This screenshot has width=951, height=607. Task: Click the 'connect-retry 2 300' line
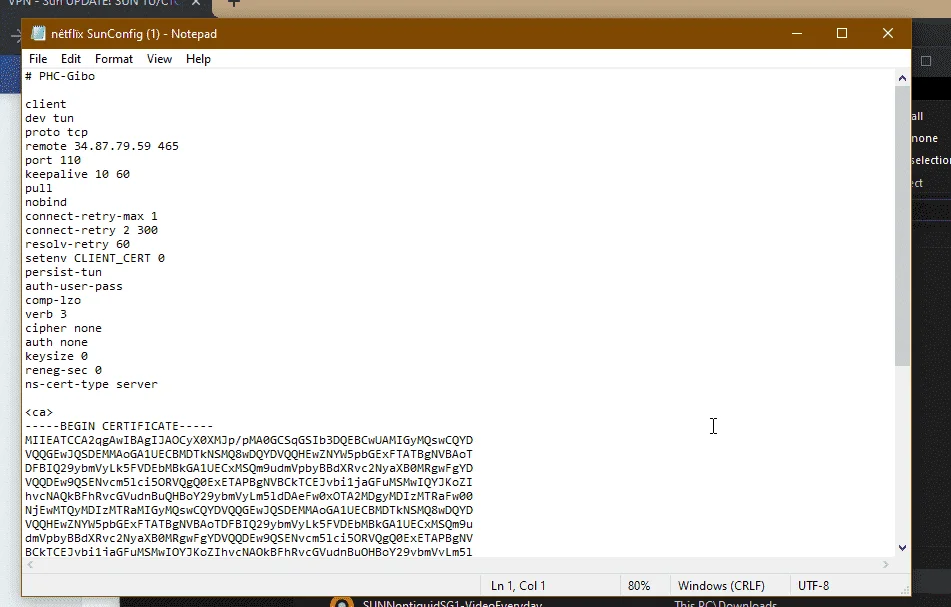pos(92,230)
